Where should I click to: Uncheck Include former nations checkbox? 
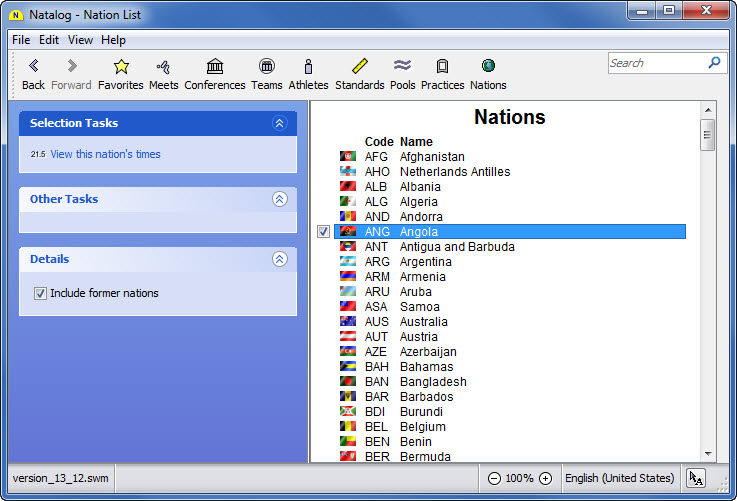[41, 294]
